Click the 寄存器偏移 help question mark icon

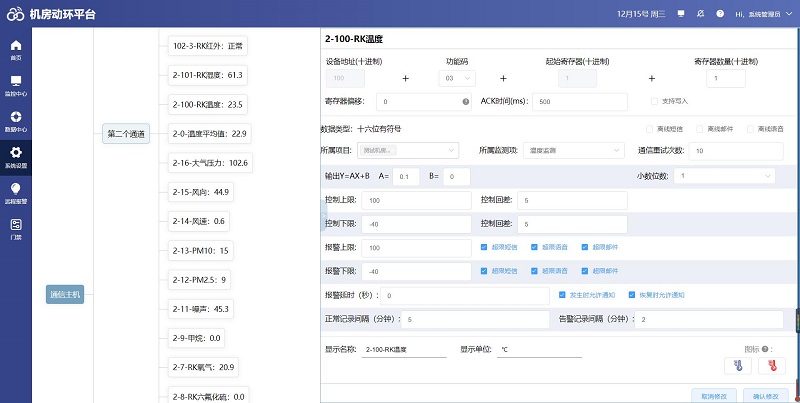click(465, 102)
